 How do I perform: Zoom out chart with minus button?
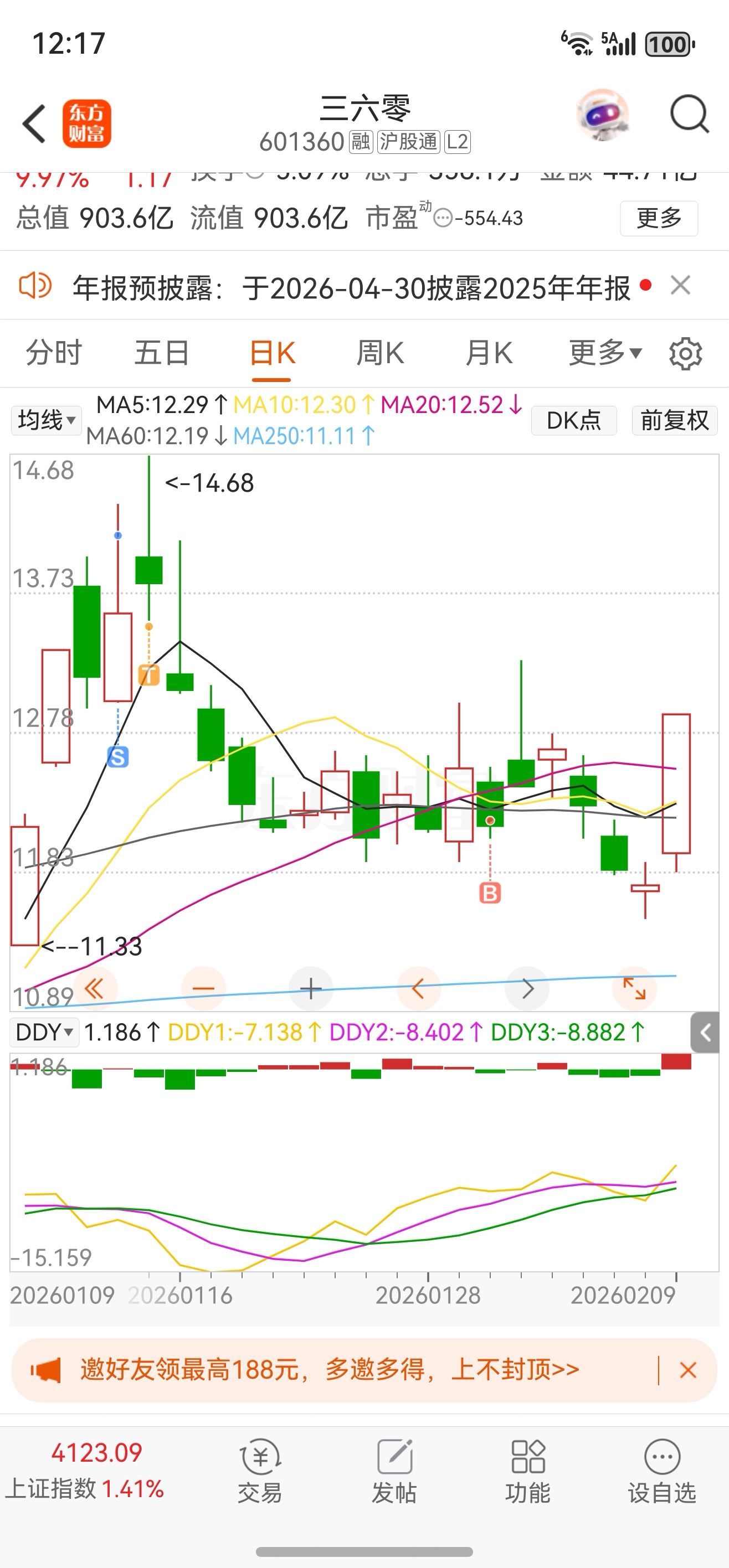(x=203, y=988)
